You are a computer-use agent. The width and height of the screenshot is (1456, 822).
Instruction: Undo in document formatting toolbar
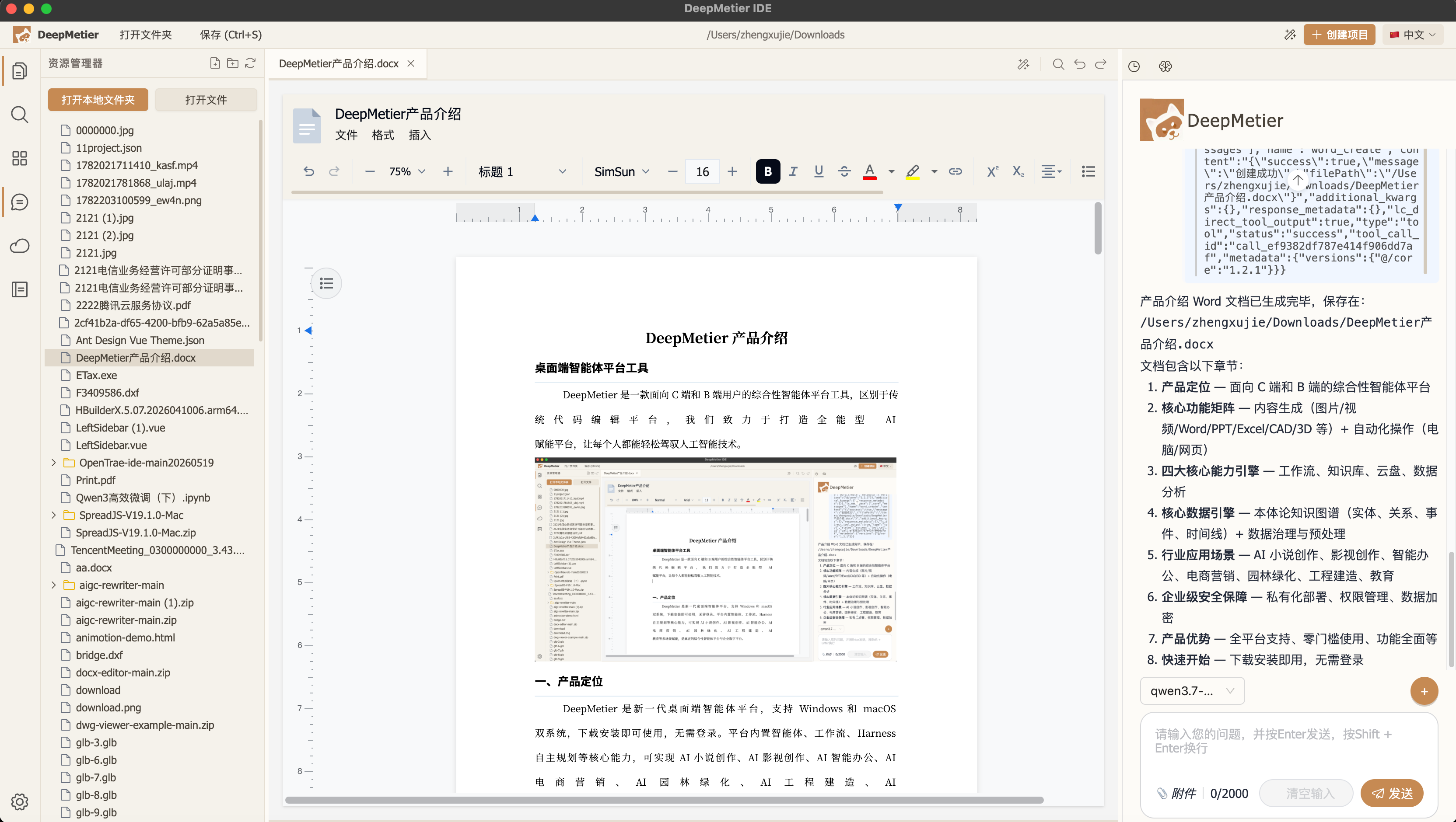tap(308, 171)
